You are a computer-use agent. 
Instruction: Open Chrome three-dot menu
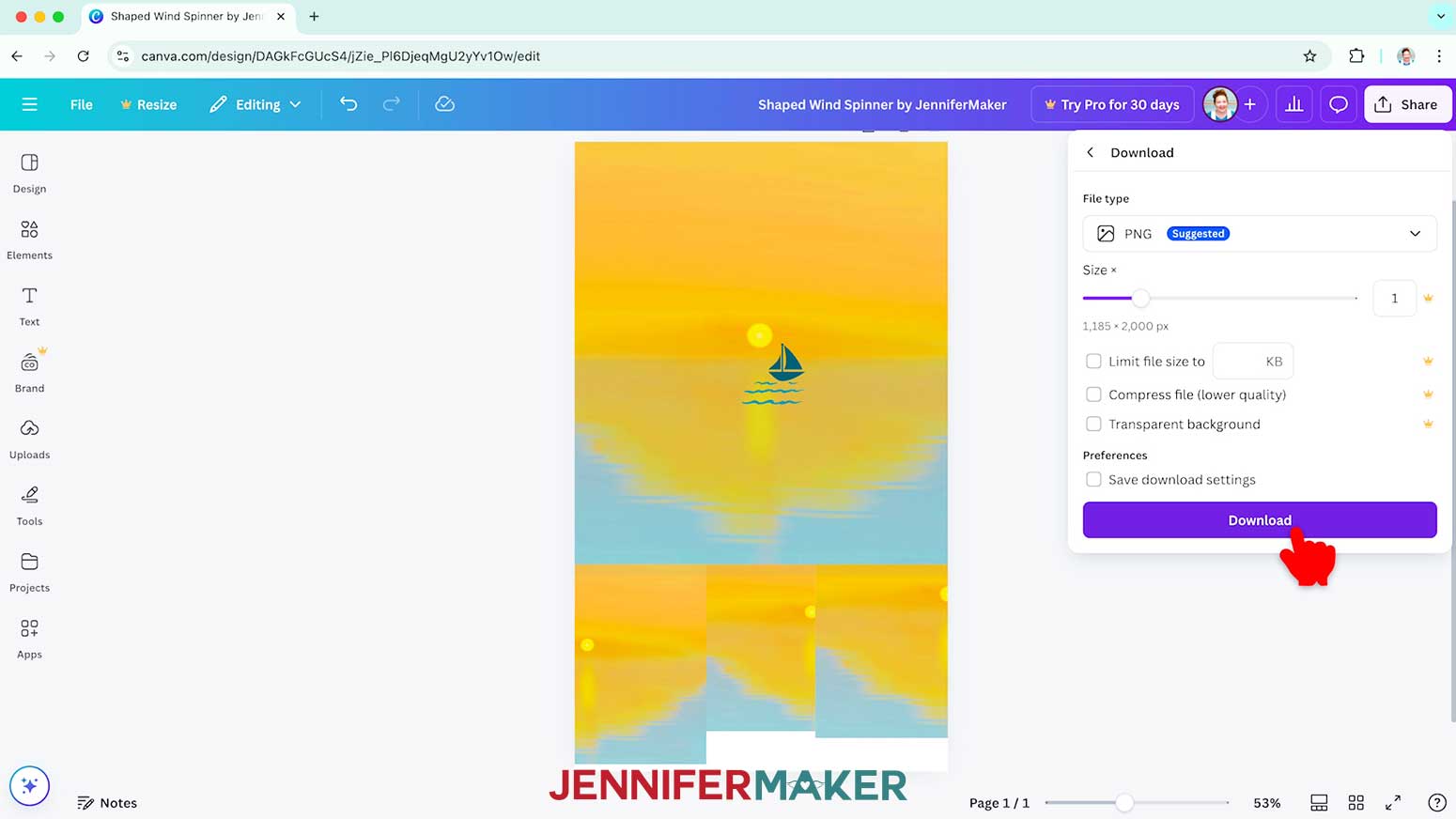point(1439,56)
